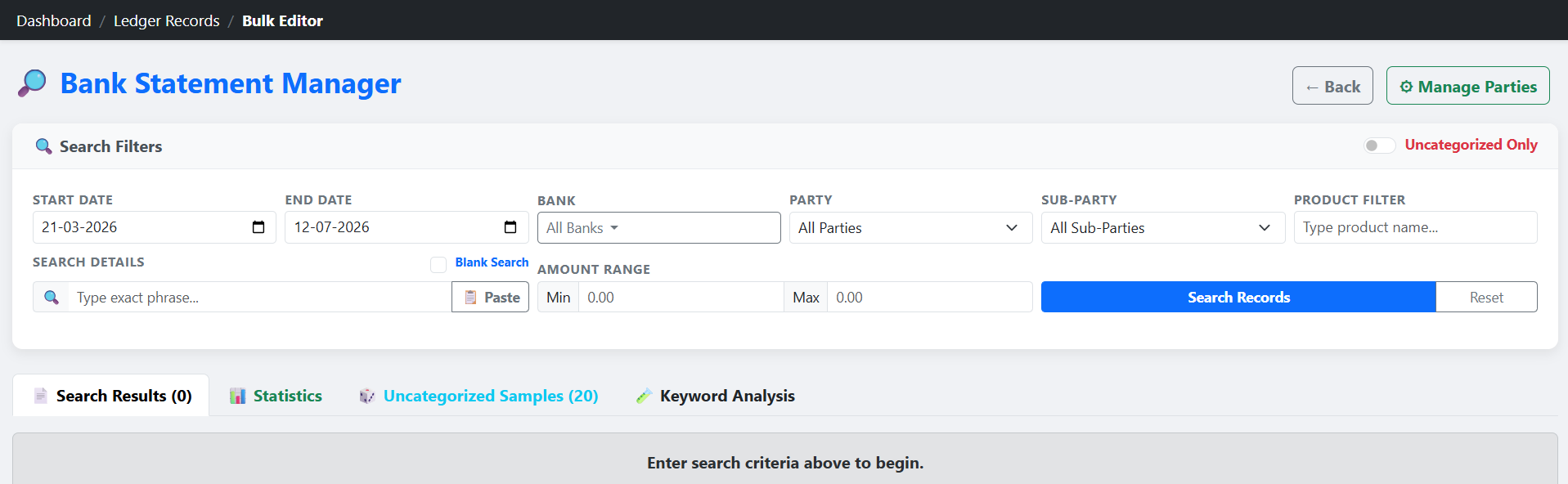Open the Statistics tab
The image size is (1568, 484).
point(276,396)
